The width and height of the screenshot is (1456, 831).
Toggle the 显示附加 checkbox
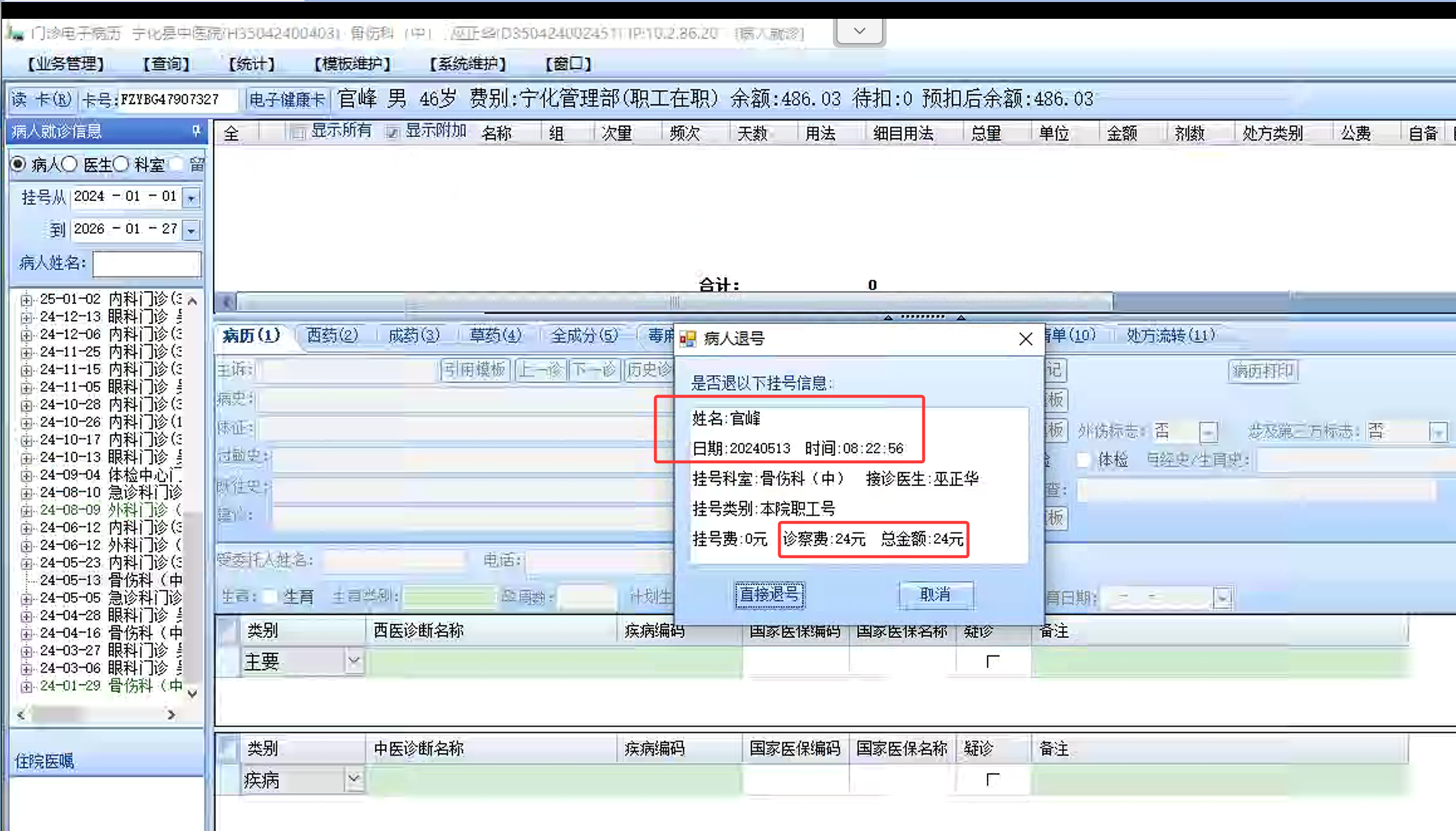coord(392,132)
